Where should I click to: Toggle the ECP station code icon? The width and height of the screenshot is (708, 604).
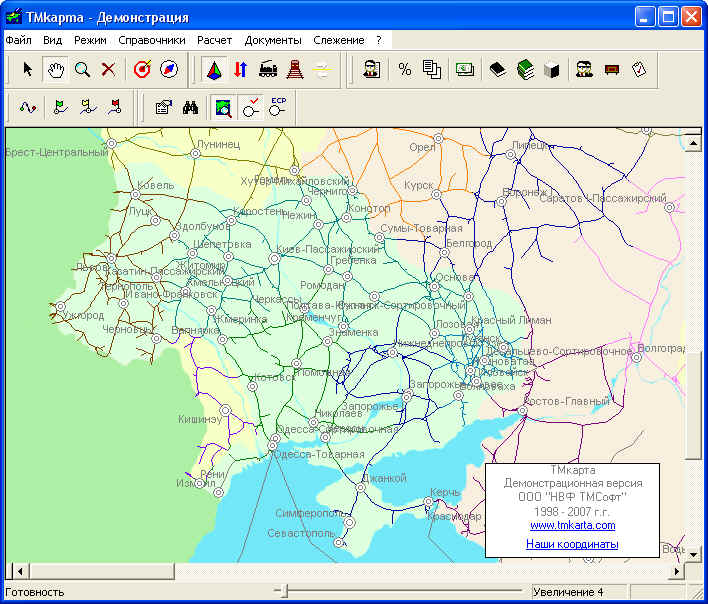tap(278, 108)
